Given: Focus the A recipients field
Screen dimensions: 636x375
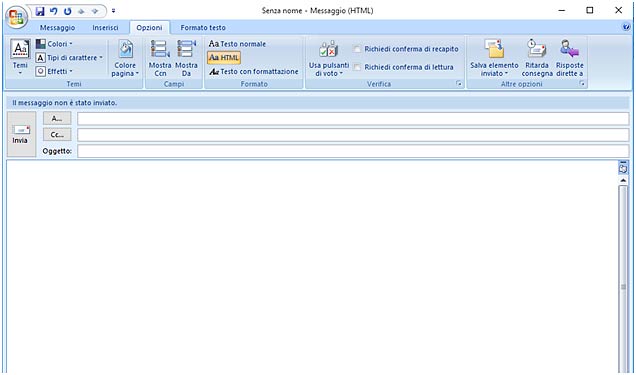Looking at the screenshot, I should tap(353, 119).
